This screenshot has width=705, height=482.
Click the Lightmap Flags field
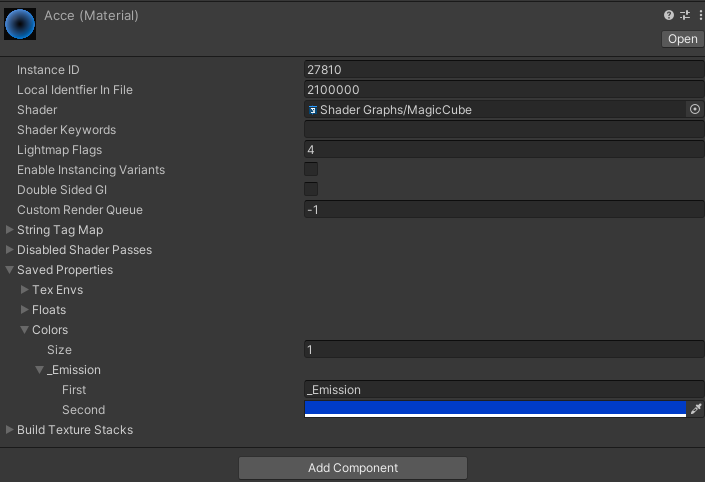point(504,150)
